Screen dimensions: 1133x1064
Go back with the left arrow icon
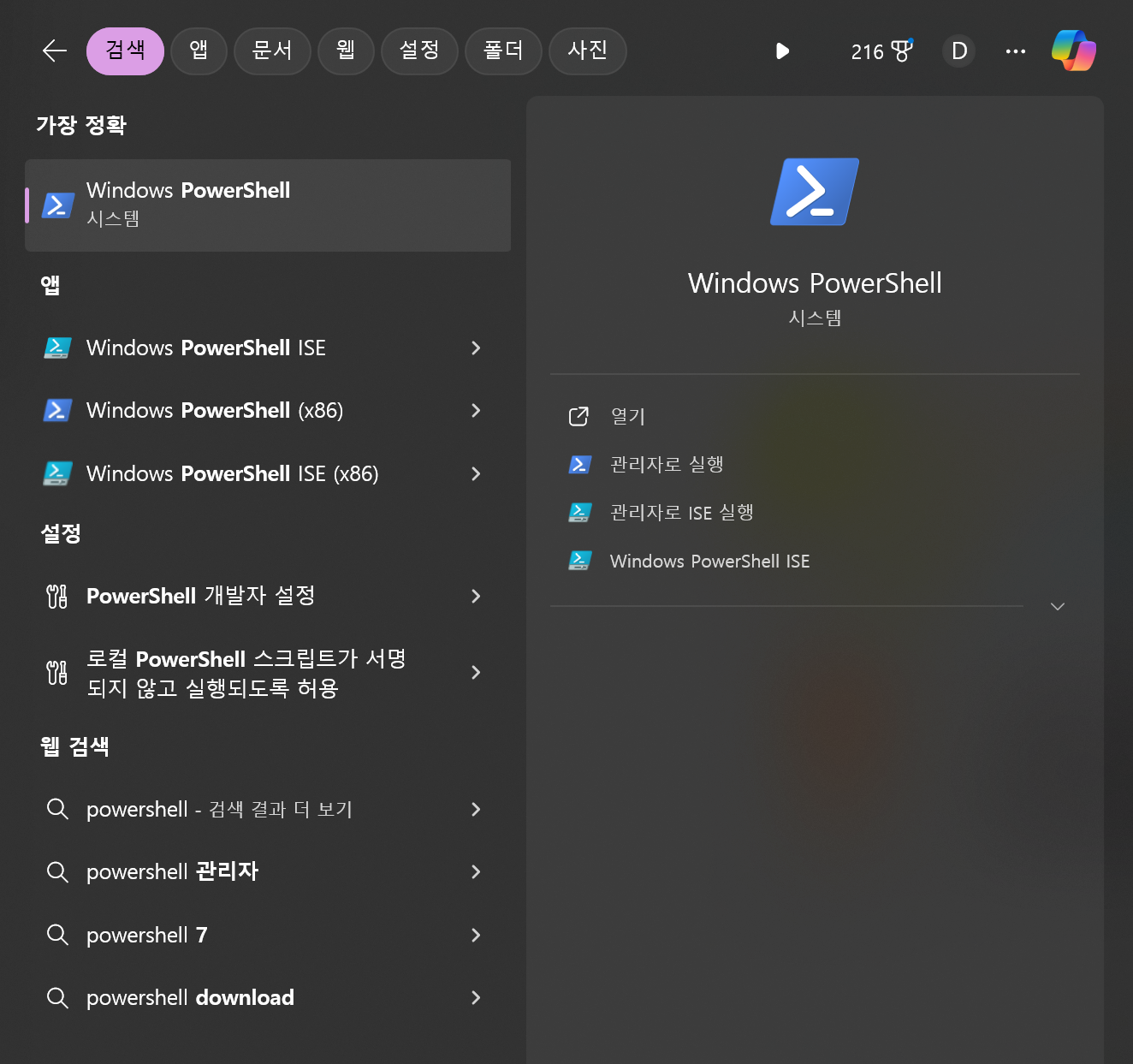point(55,51)
